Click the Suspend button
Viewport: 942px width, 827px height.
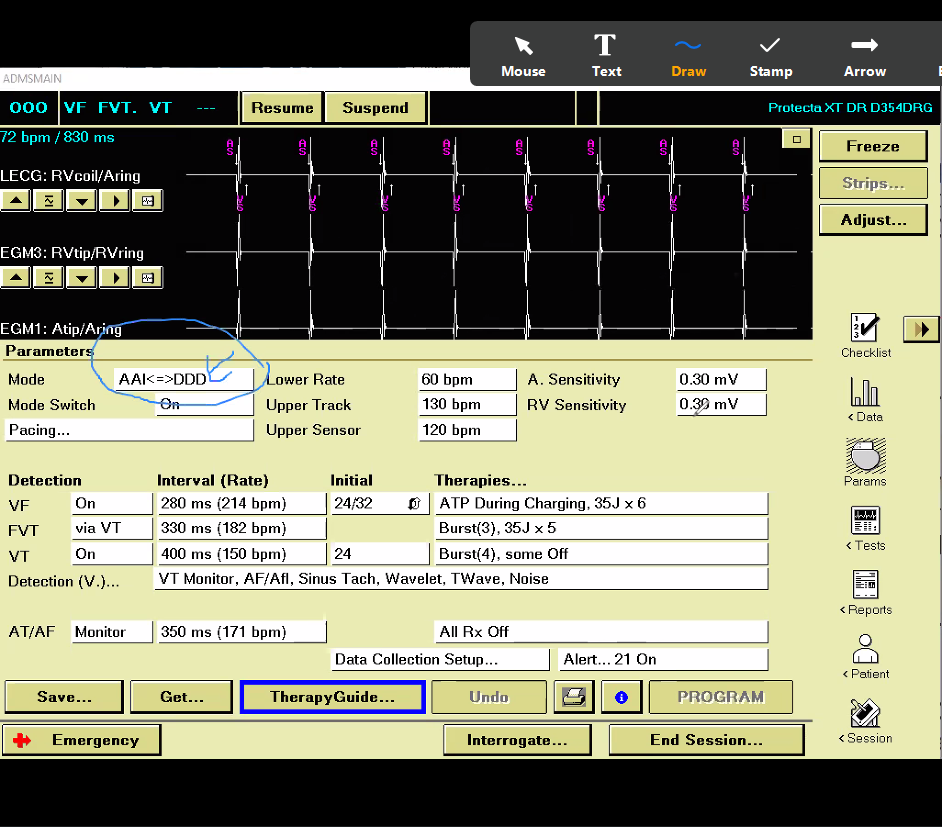coord(375,108)
